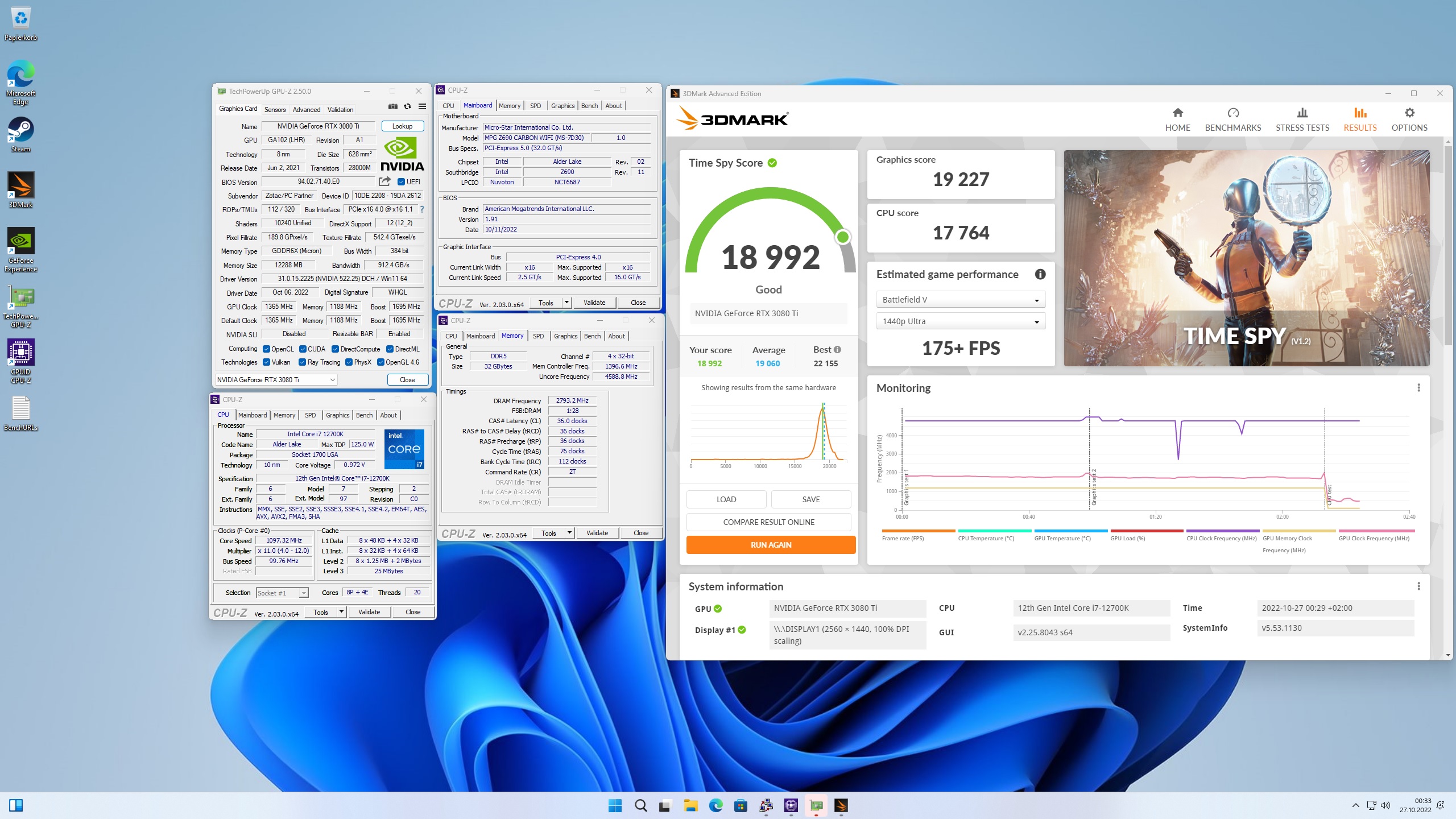Image resolution: width=1456 pixels, height=819 pixels.
Task: Open 3DMark STRESS TESTS section
Action: point(1302,120)
